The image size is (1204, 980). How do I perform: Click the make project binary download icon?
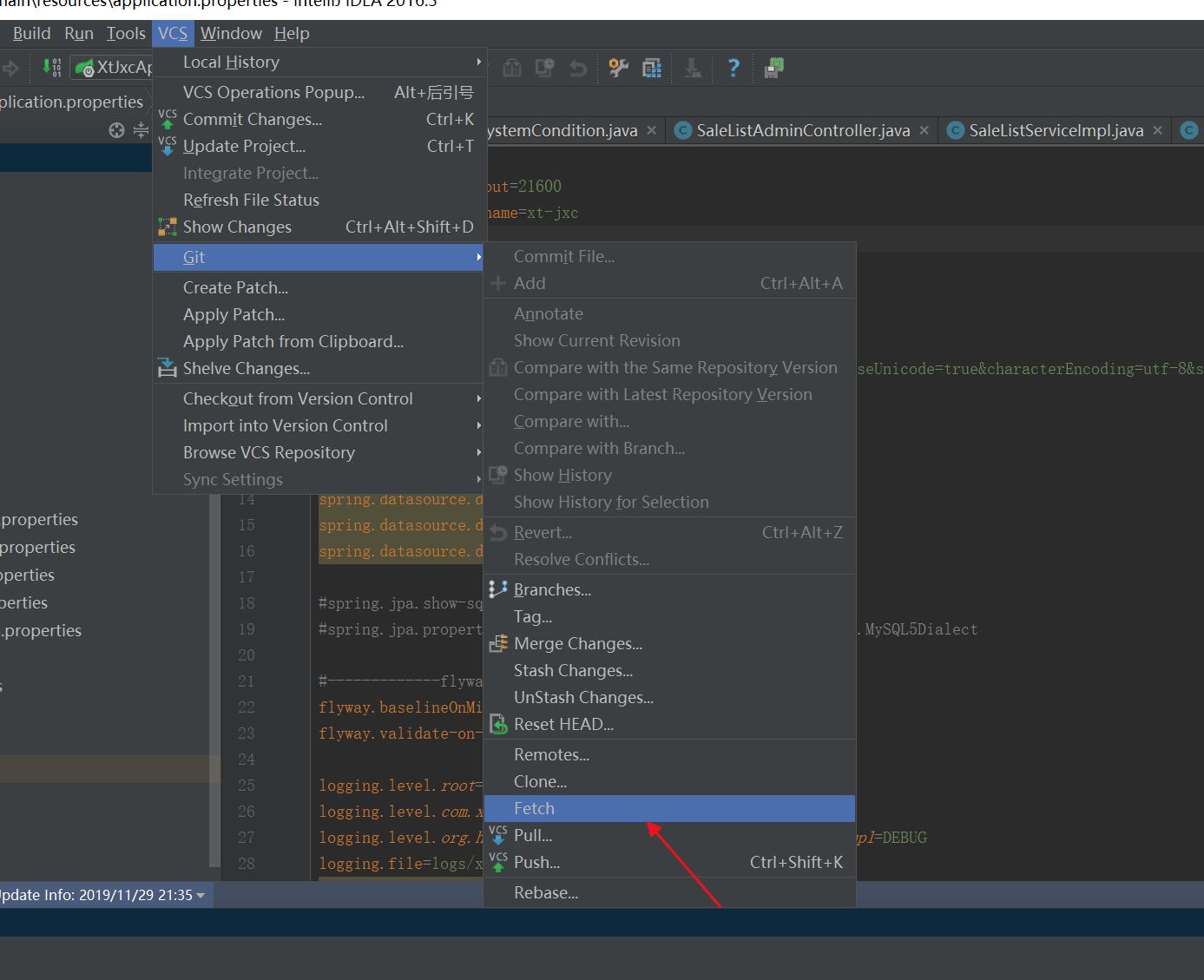pyautogui.click(x=51, y=67)
